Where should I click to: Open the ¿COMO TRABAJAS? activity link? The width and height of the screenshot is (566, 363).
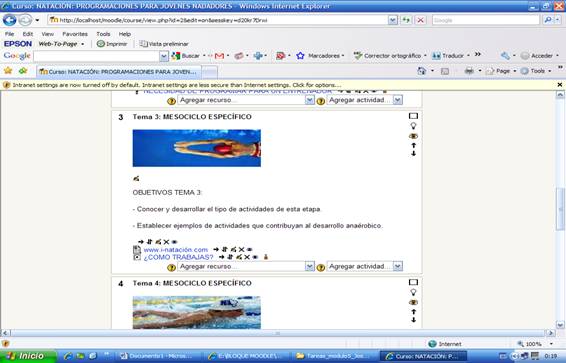pyautogui.click(x=178, y=257)
